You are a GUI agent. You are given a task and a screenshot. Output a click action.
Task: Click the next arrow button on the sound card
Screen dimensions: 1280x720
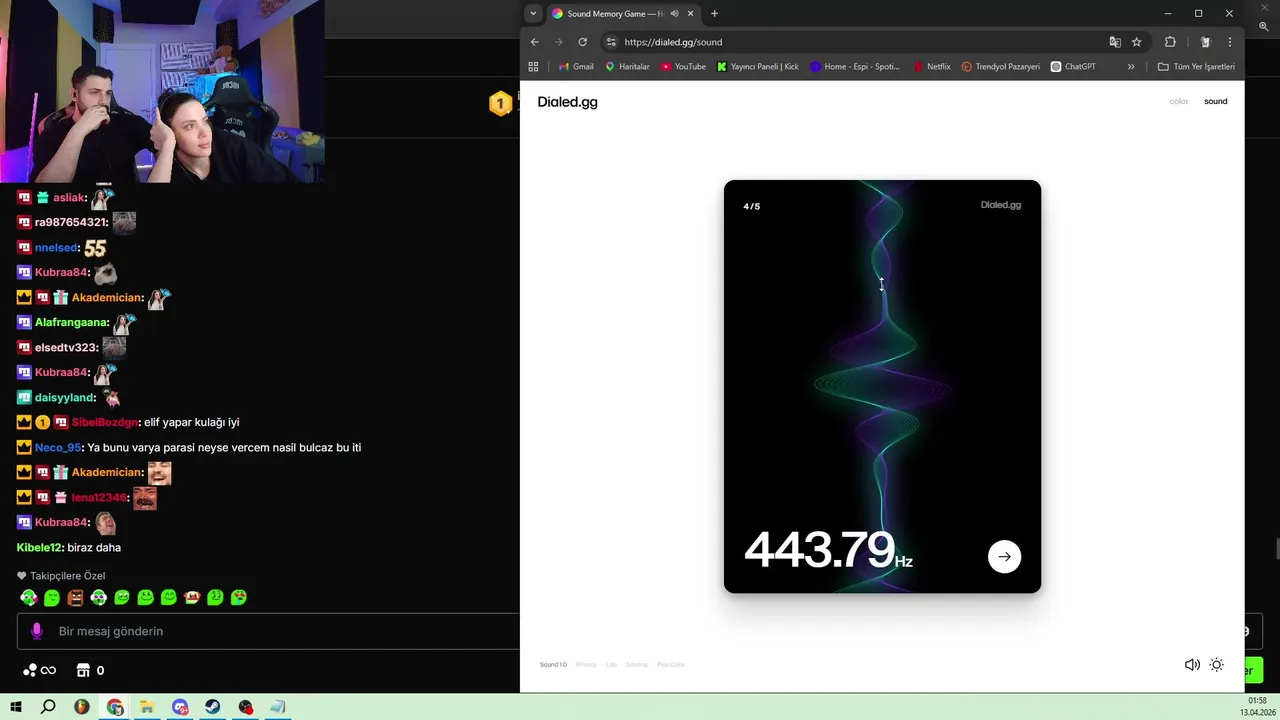[x=1004, y=557]
